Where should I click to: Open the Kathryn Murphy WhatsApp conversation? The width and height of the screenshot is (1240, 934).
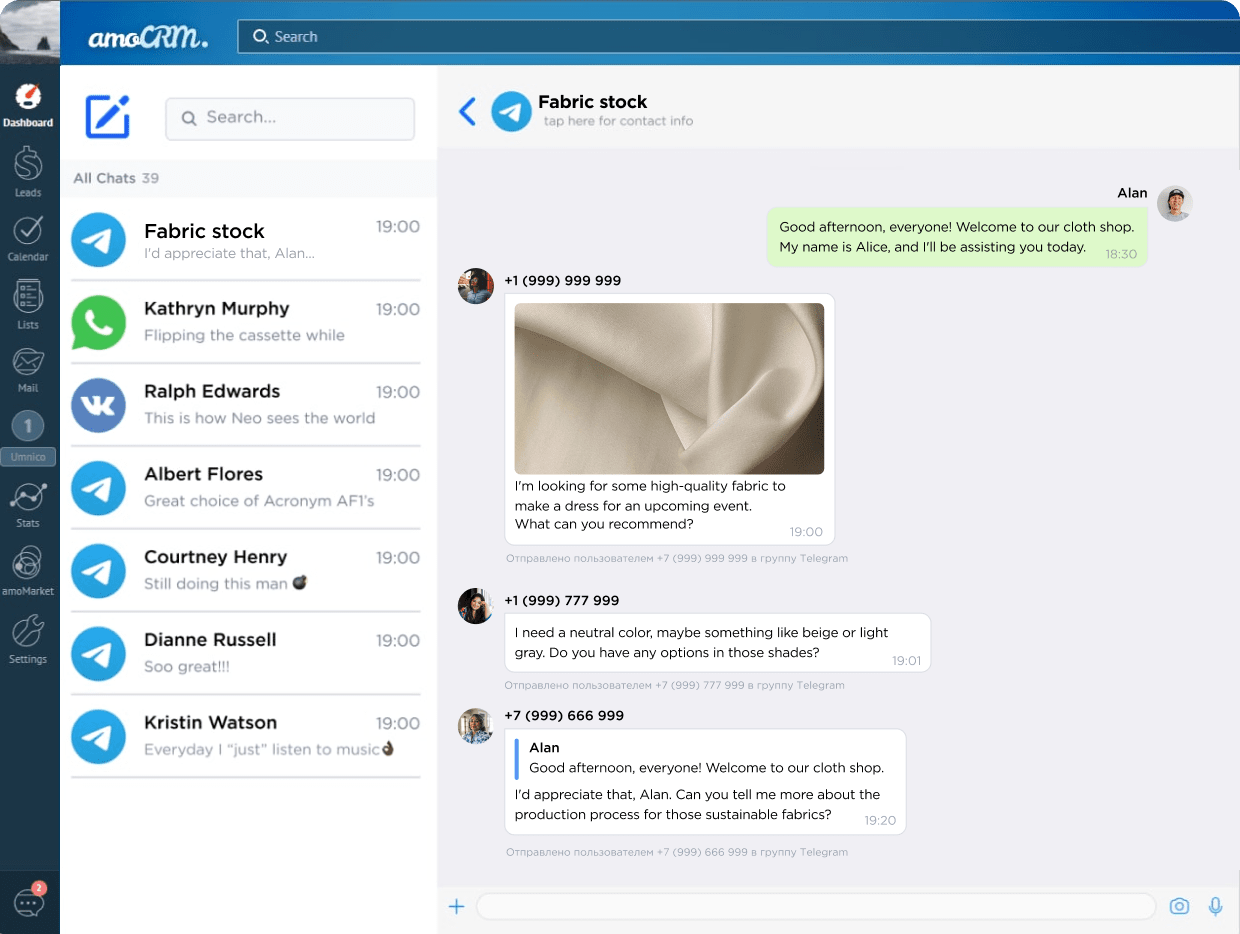tap(245, 321)
